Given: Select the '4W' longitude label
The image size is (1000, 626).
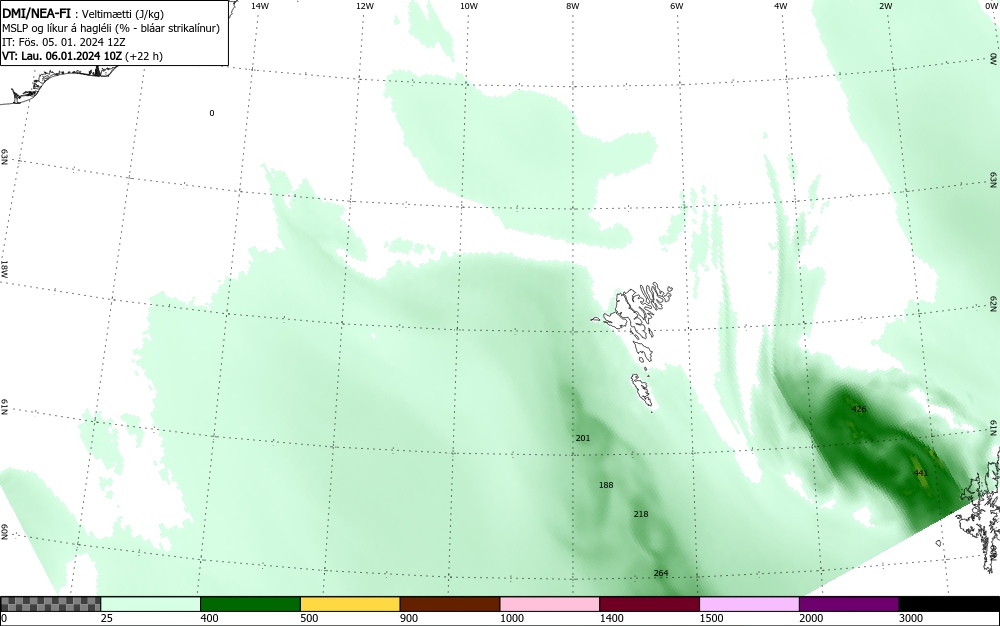Looking at the screenshot, I should tap(781, 6).
